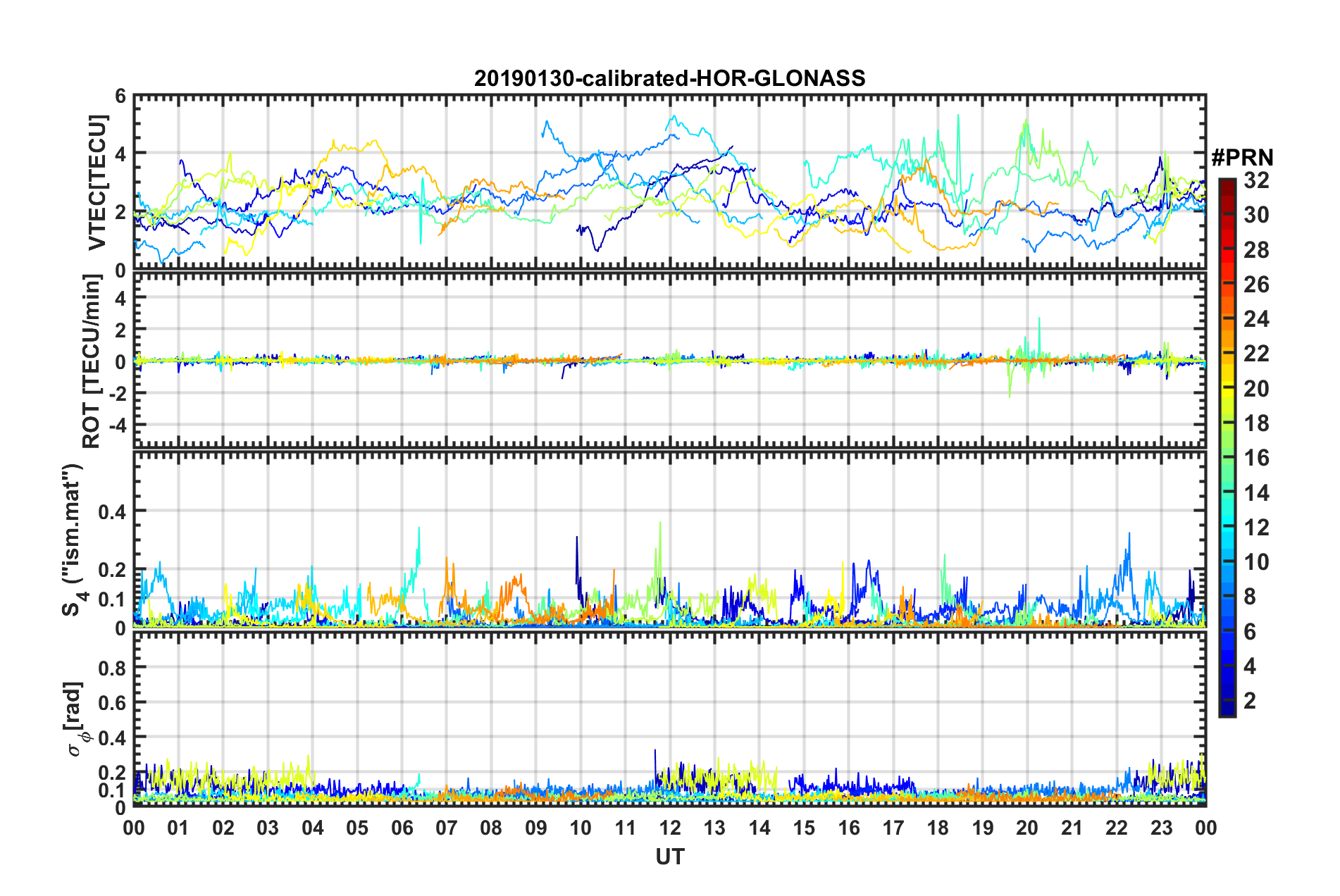Select the 15 tick label on the UT axis
The image size is (1340, 896).
(804, 828)
